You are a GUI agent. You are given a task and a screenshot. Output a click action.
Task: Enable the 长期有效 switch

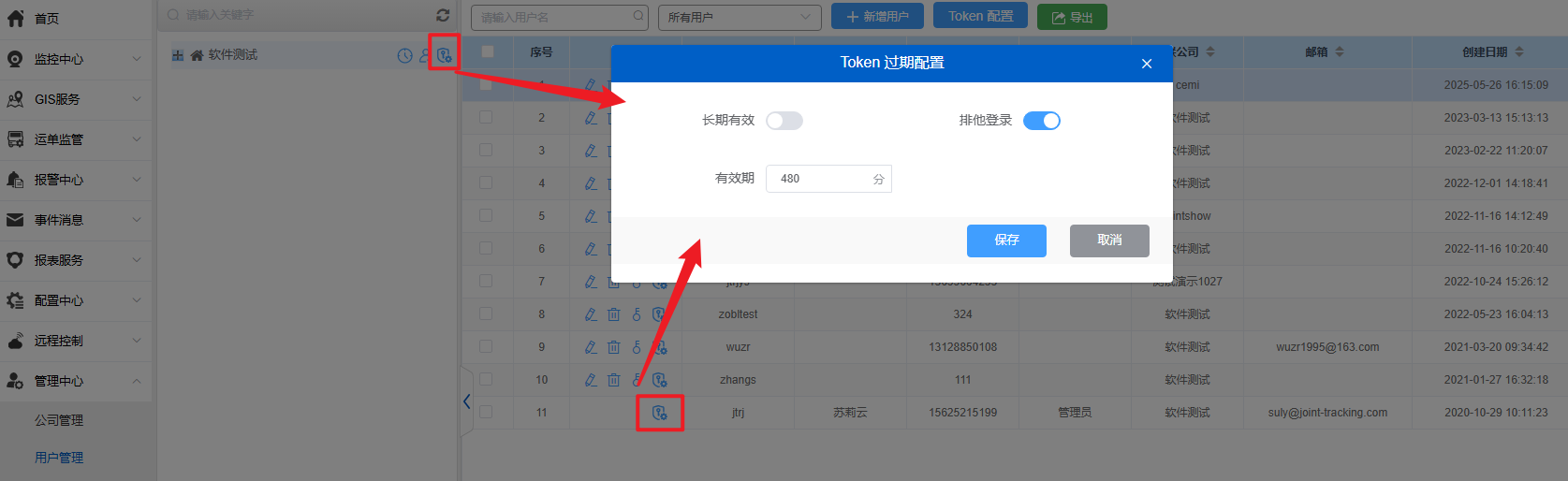[784, 121]
